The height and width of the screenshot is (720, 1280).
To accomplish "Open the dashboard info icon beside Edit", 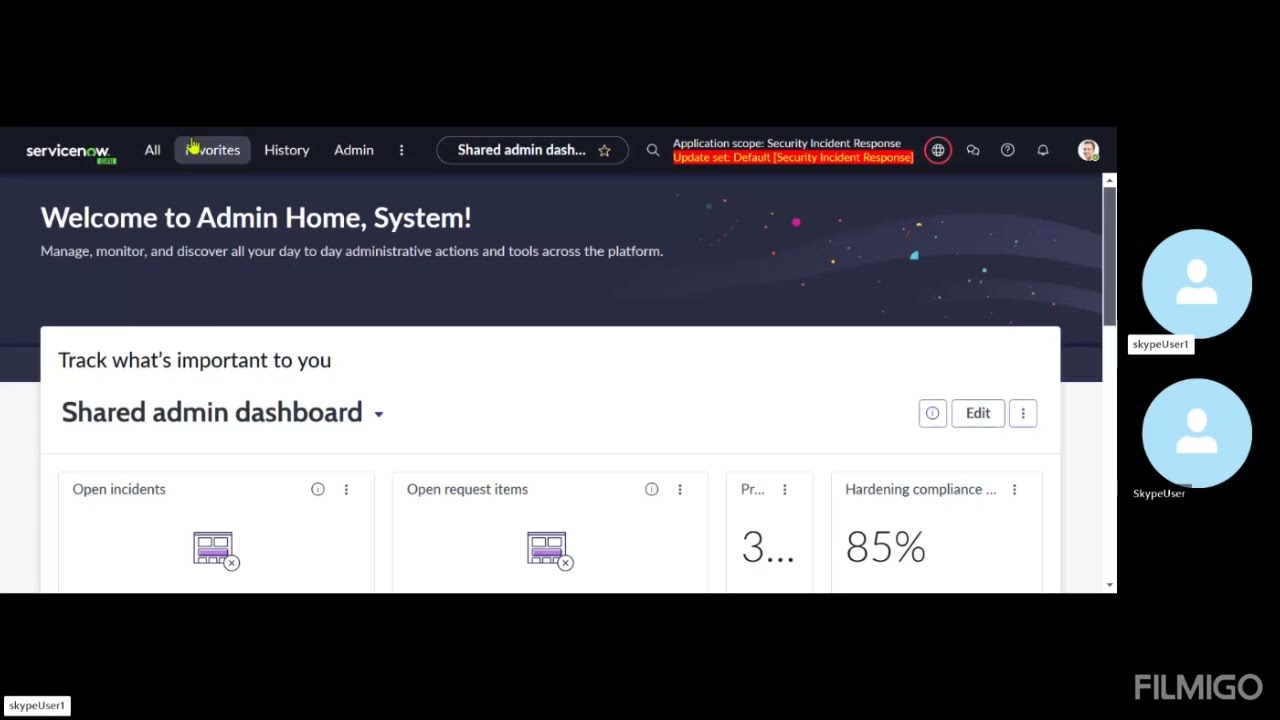I will [x=932, y=413].
